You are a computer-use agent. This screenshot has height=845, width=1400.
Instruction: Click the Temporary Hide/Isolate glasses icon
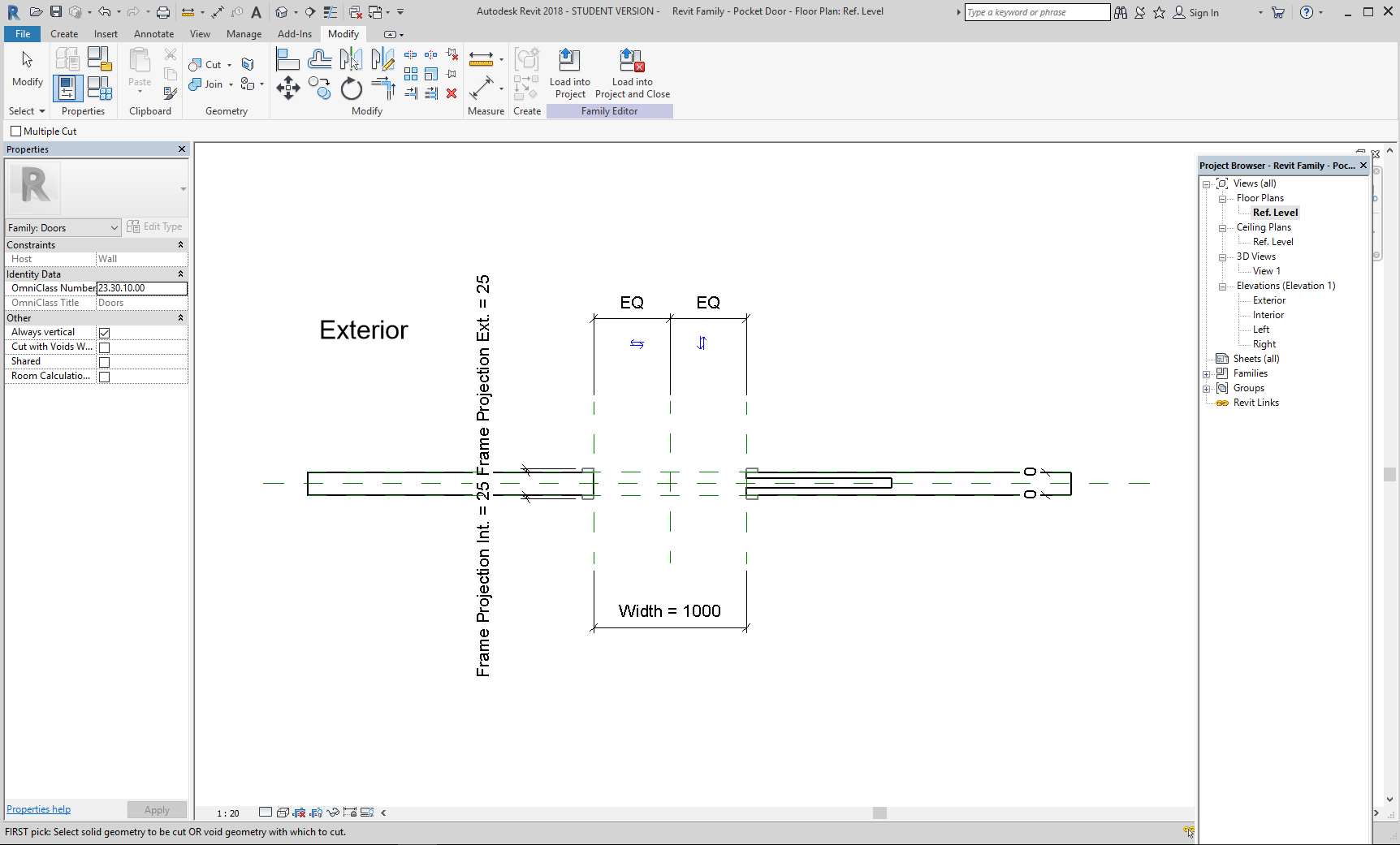tap(333, 813)
